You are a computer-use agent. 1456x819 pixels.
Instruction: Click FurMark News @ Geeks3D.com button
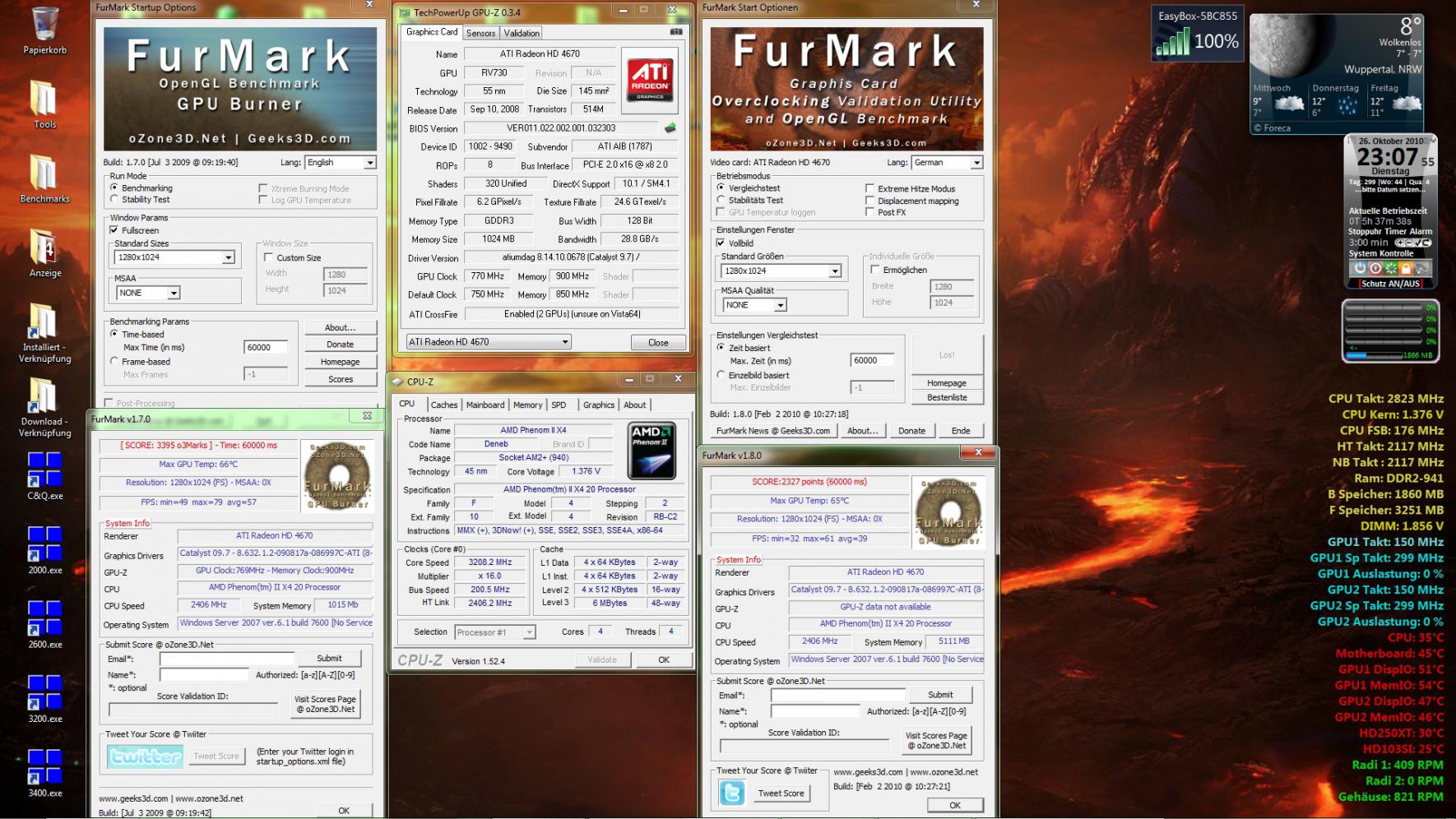[x=773, y=431]
